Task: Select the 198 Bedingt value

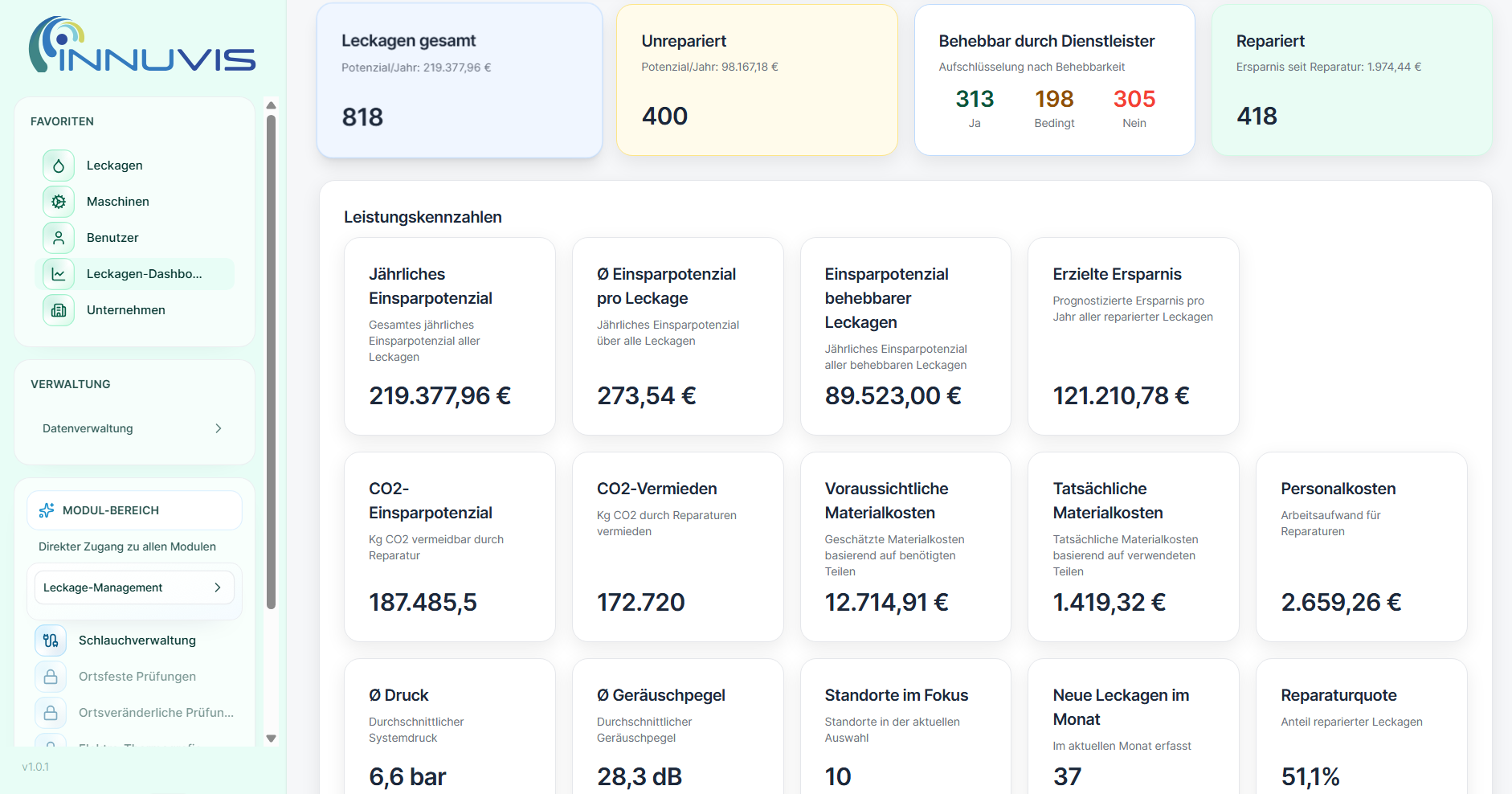Action: 1054,99
